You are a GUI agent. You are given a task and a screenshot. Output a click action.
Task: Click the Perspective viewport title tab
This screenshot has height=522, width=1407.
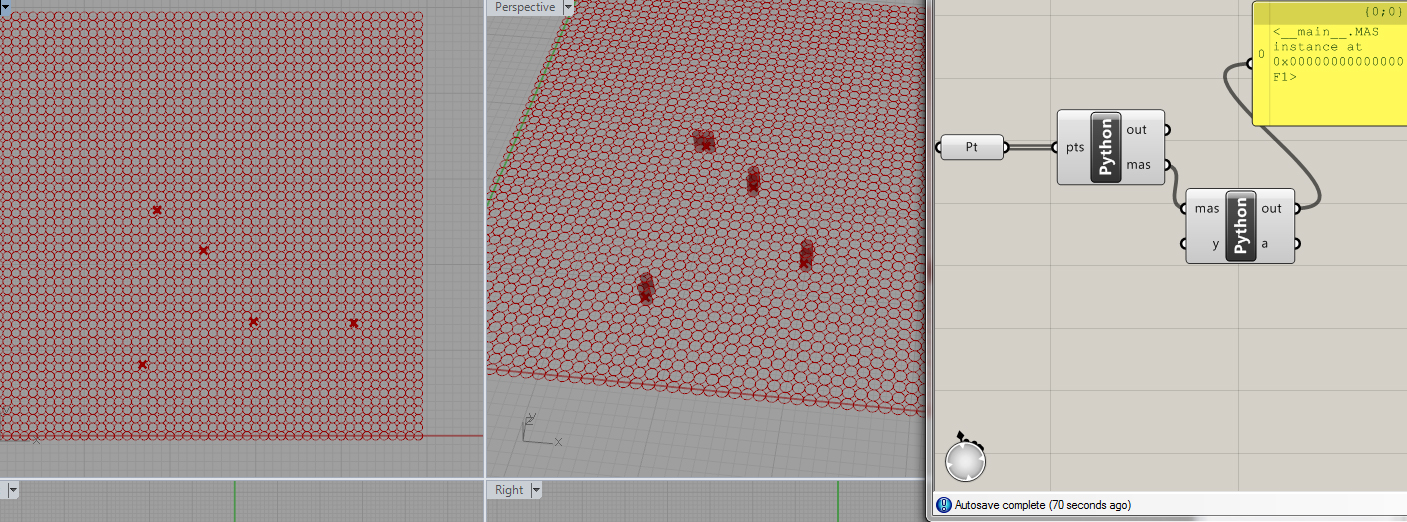(524, 7)
